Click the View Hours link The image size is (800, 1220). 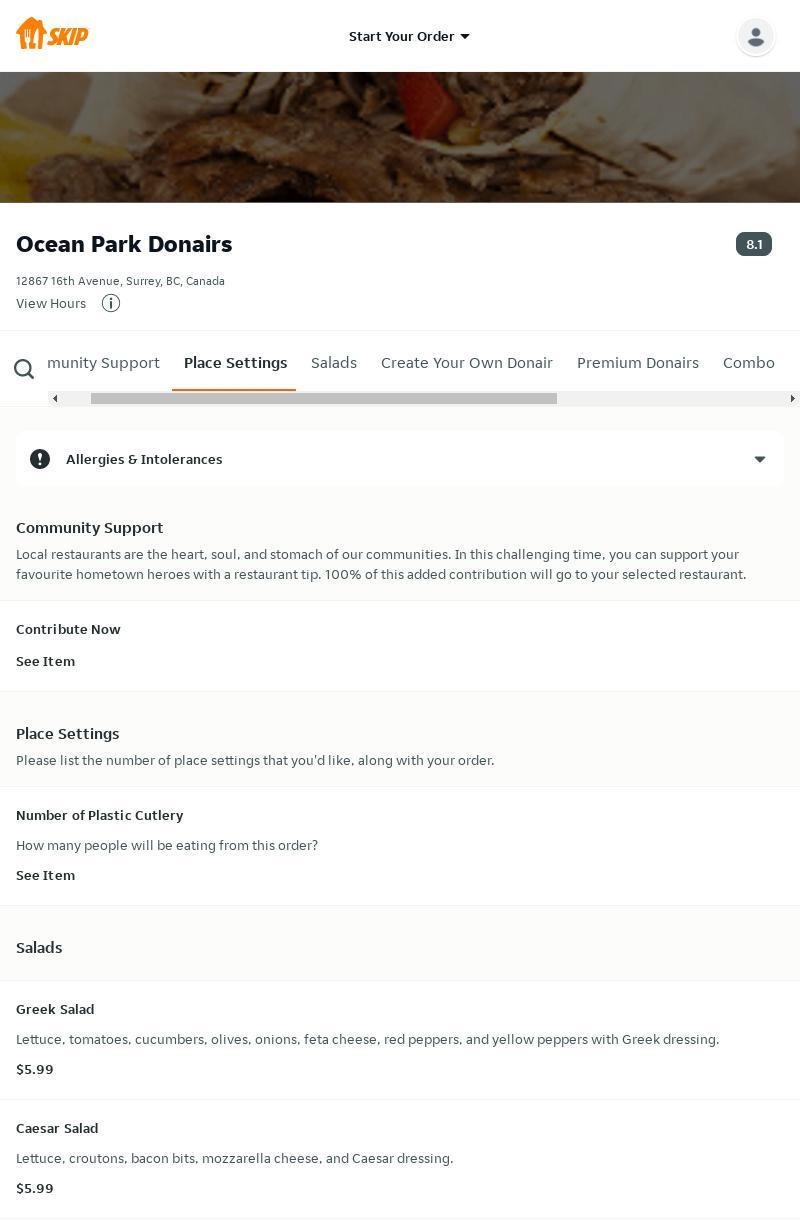[x=51, y=303]
